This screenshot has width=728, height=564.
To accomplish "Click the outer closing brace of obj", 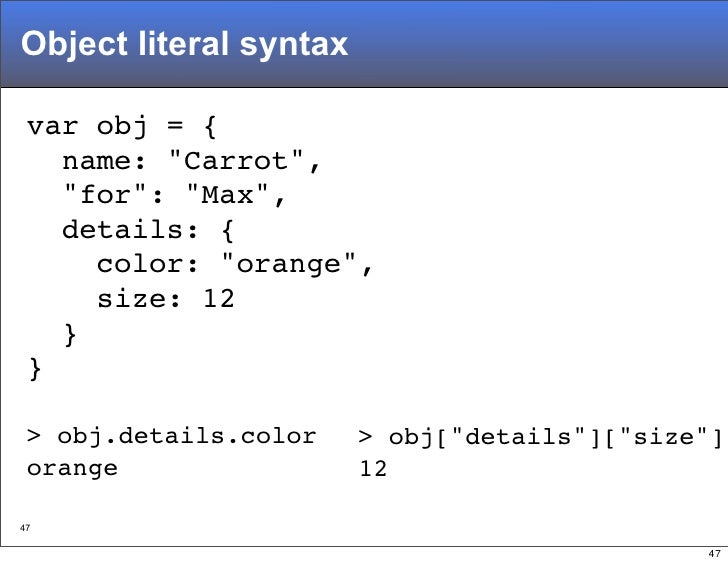I will tap(35, 369).
